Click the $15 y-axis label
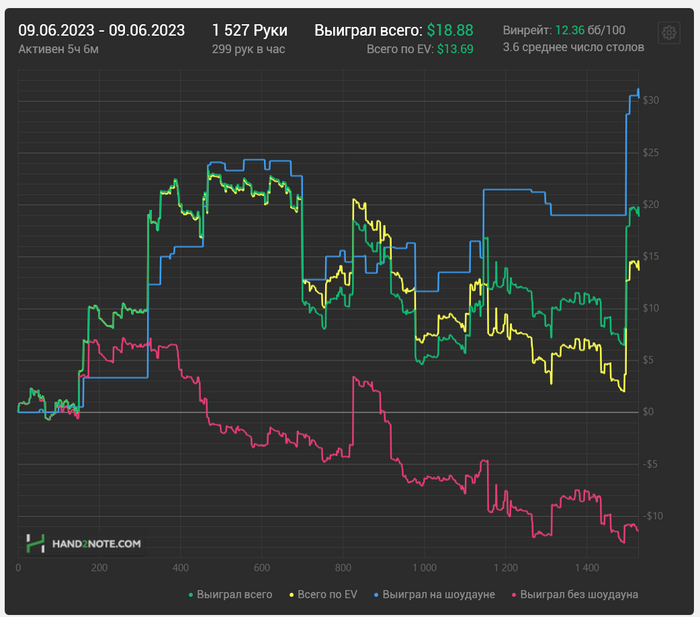 650,256
